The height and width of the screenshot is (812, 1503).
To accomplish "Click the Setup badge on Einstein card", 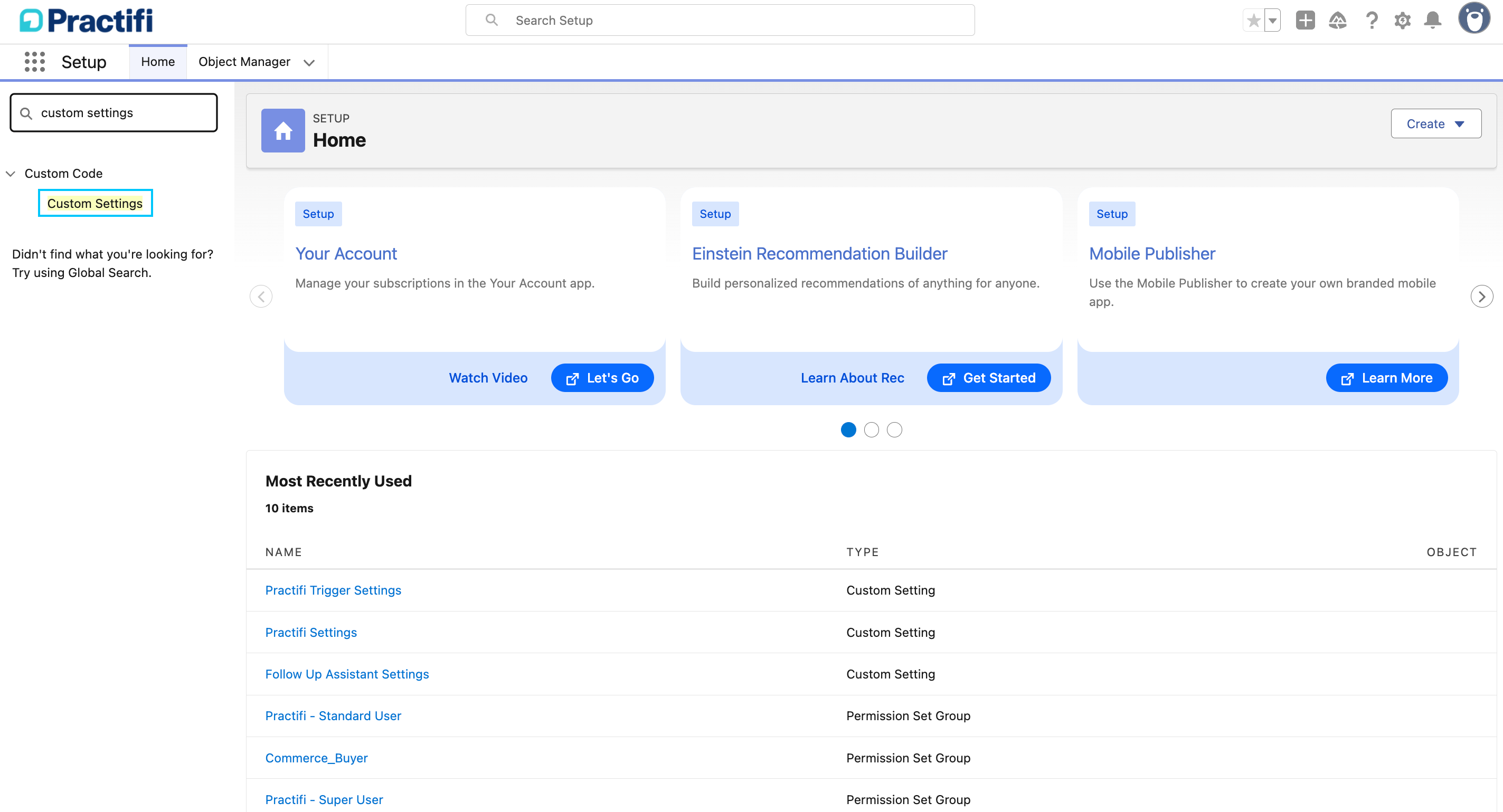I will [715, 214].
